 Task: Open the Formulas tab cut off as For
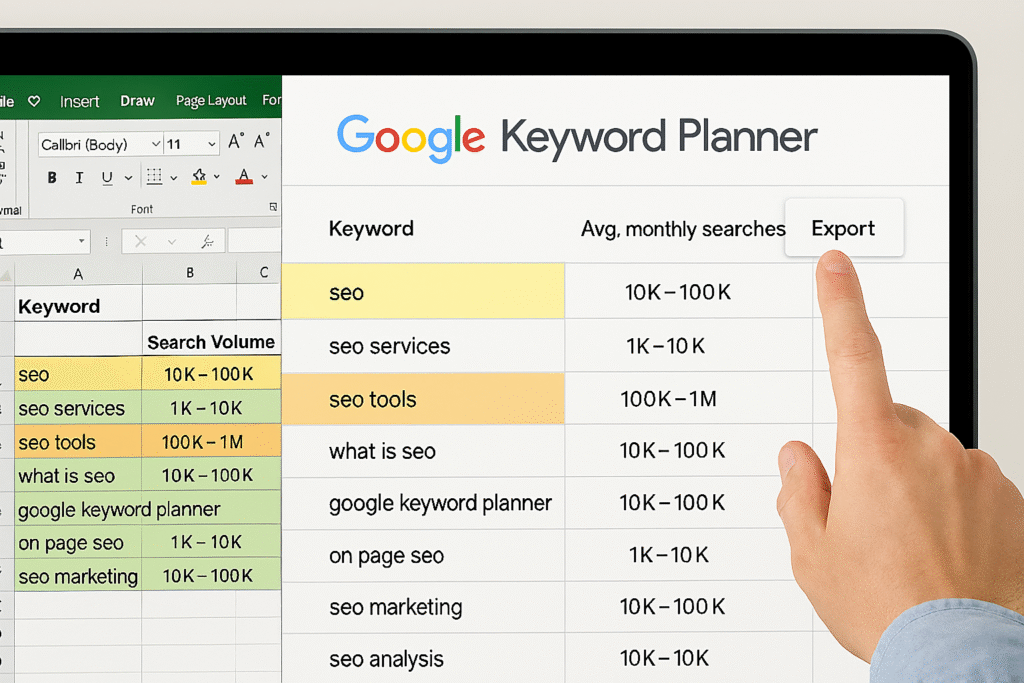coord(272,100)
